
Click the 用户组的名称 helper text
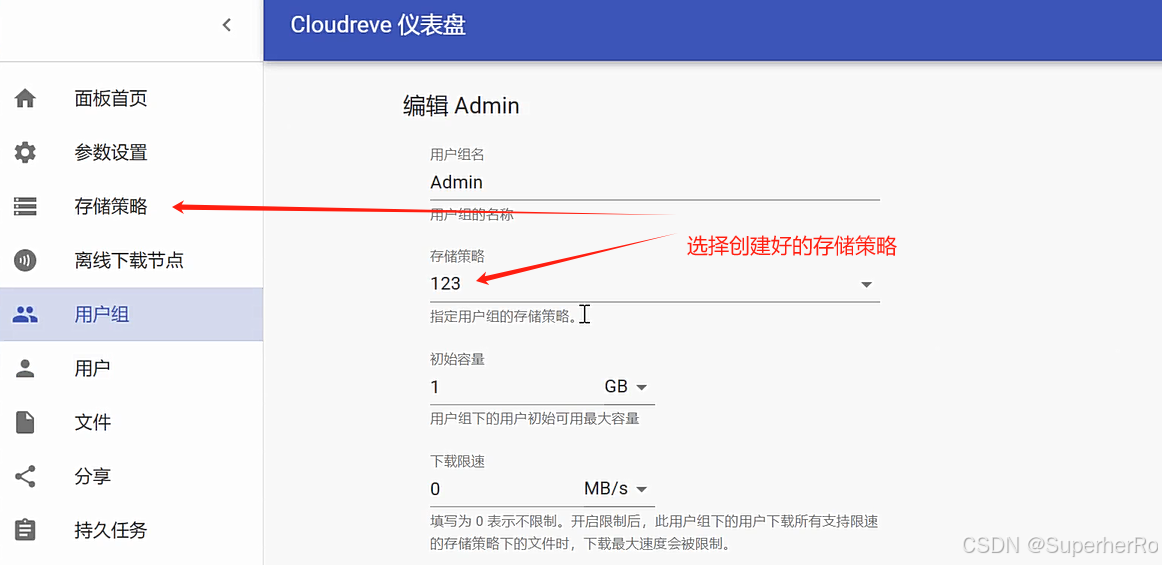471,216
